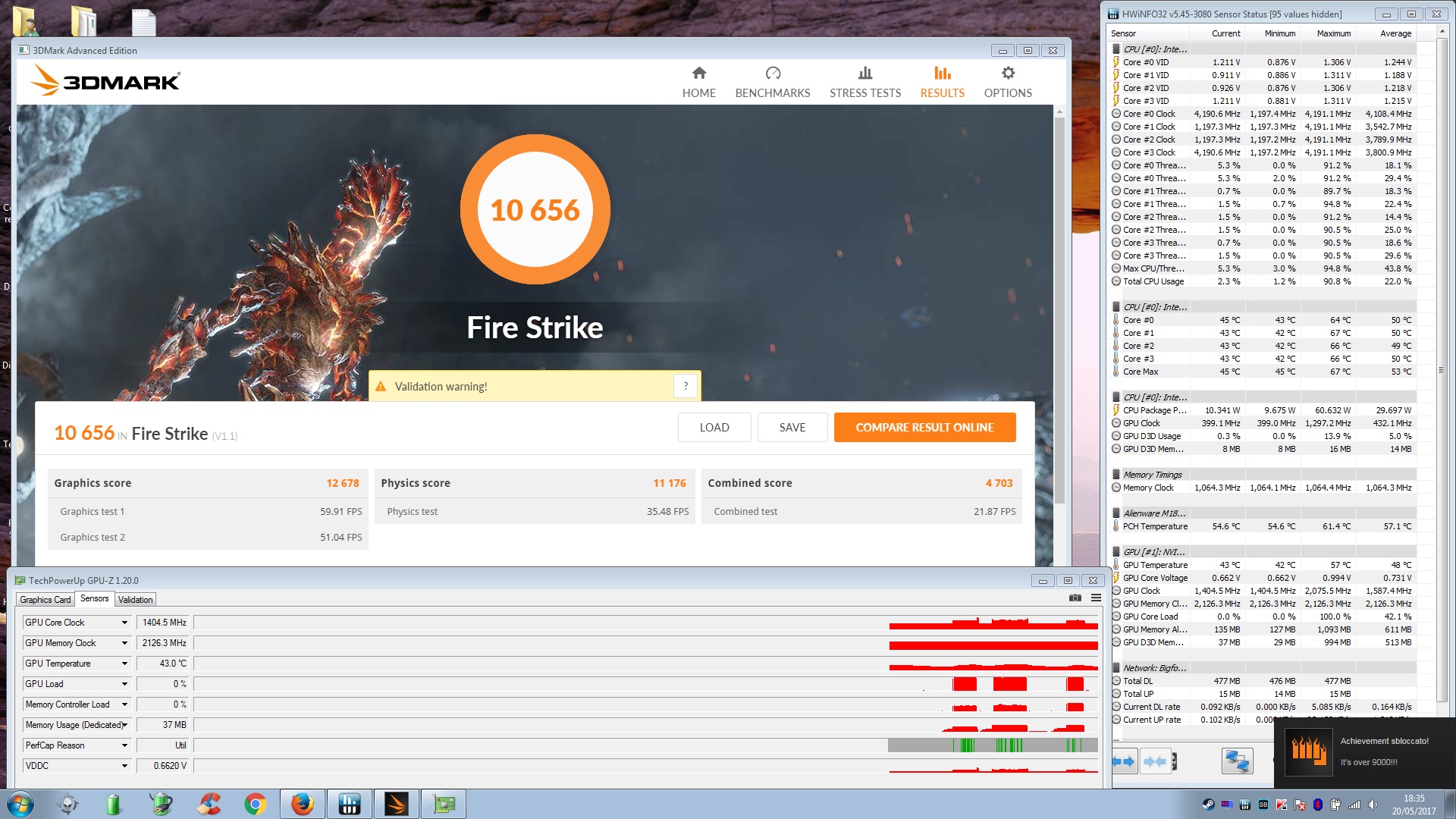Viewport: 1456px width, 819px height.
Task: Open 3DMark OPTIONS gear
Action: 1007,82
